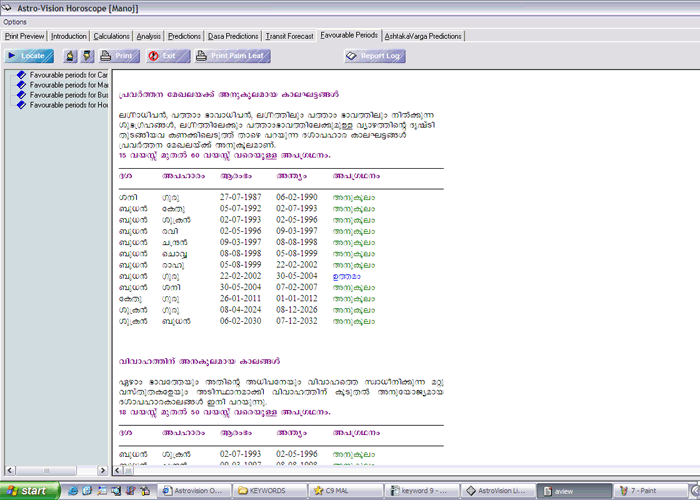
Task: Click end date 06-02-1990
Action: pos(297,197)
